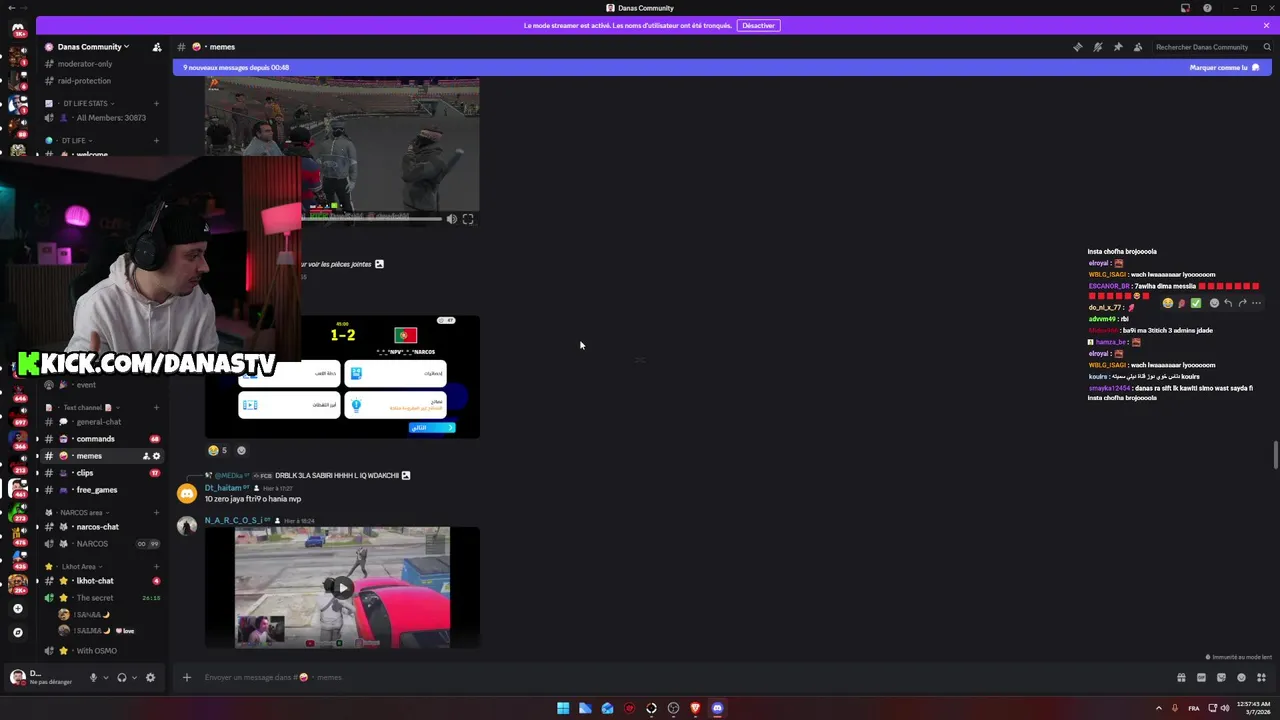The width and height of the screenshot is (1280, 720).
Task: Add reaction icon under football image
Action: pyautogui.click(x=241, y=450)
